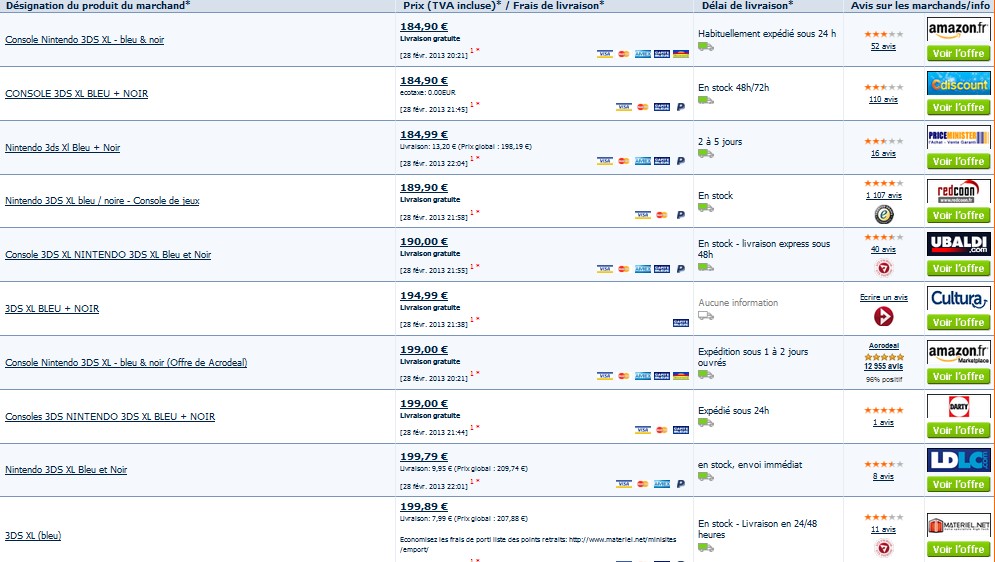Click Voir l'offre for Ubaldi
Image resolution: width=995 pixels, height=562 pixels.
(x=958, y=268)
